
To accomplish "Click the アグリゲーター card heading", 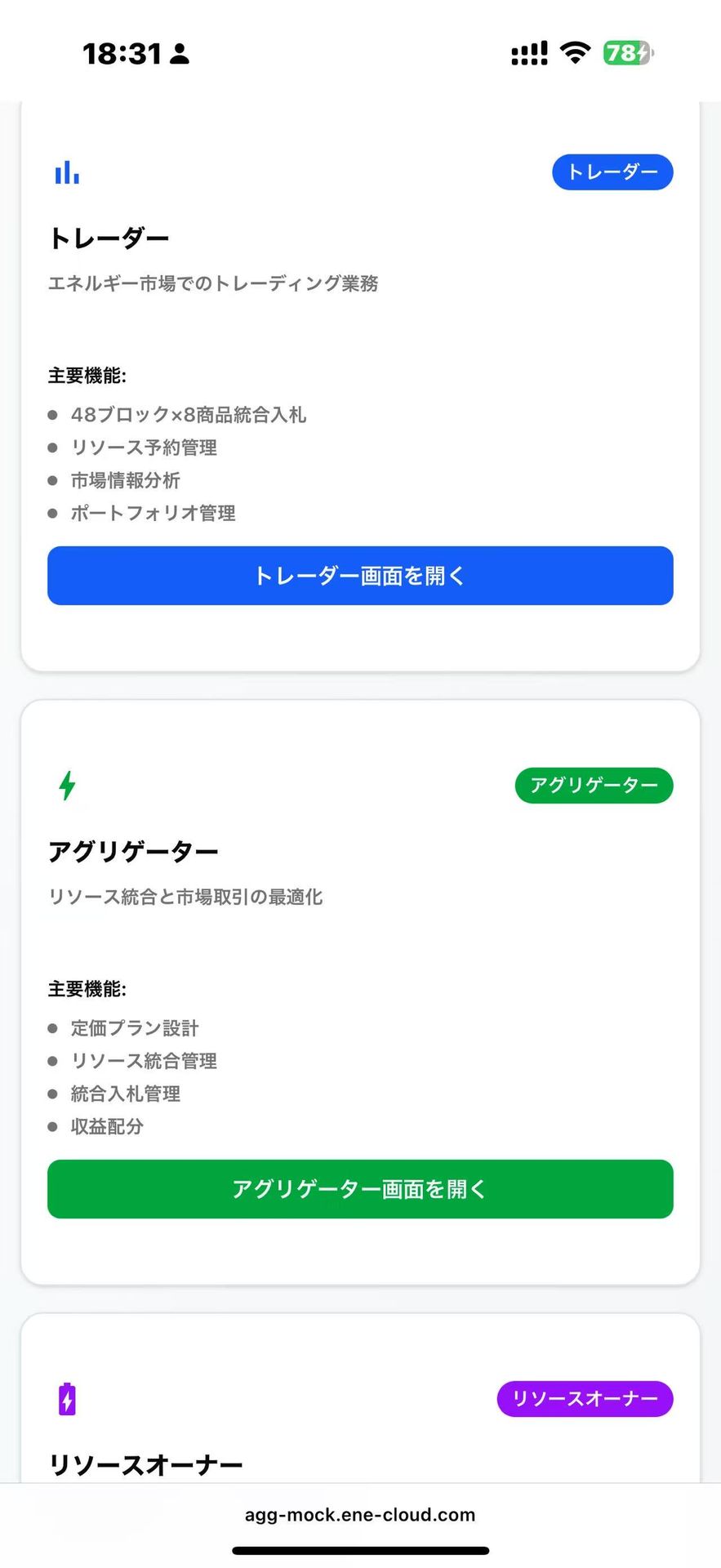I will tap(133, 852).
